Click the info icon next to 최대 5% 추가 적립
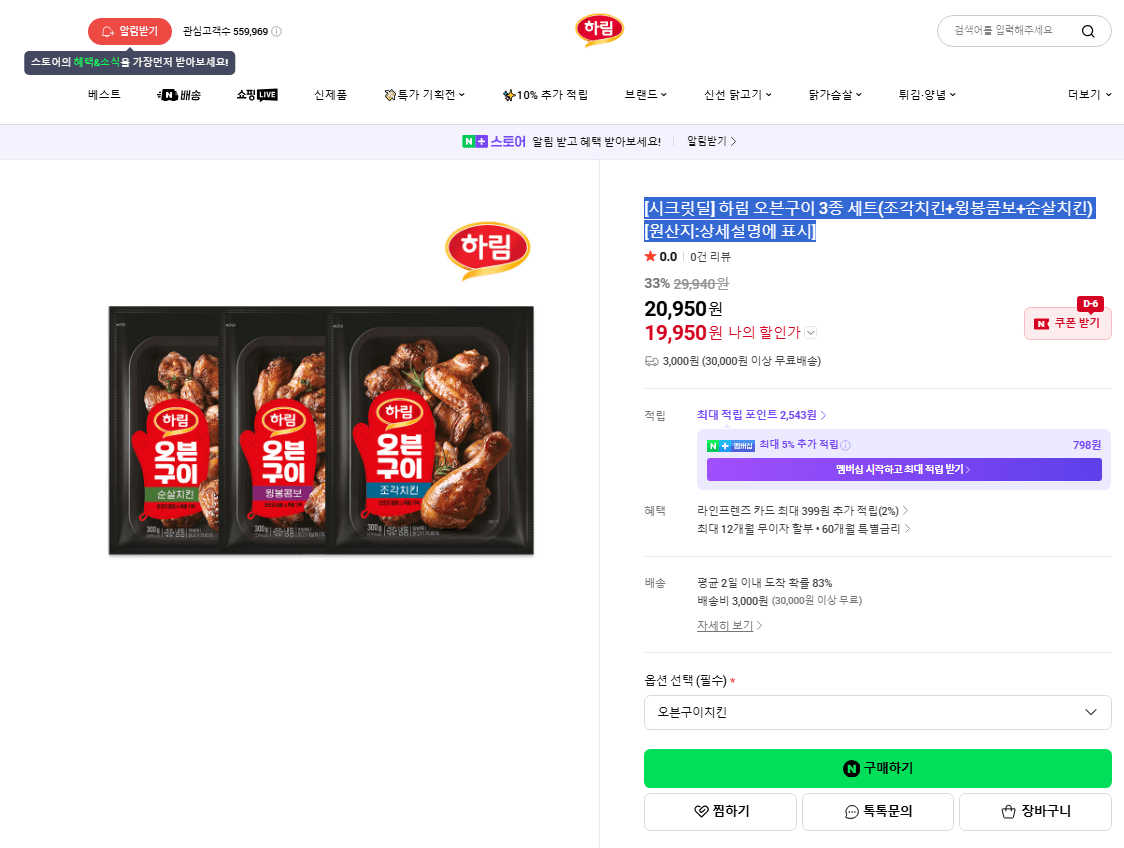 coord(845,445)
